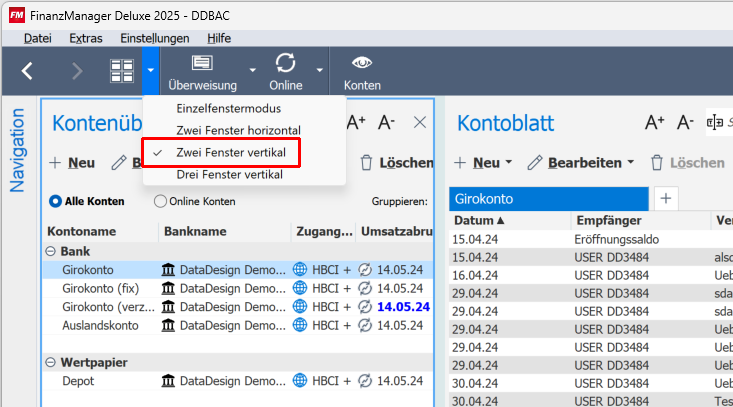Screen dimensions: 733x407
Task: Select the Depot account row
Action: 238,381
